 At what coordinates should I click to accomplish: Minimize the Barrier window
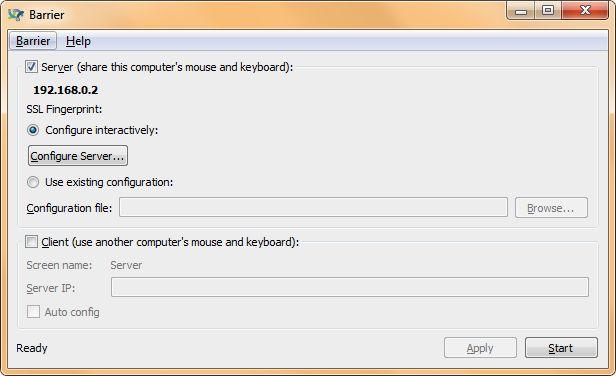(520, 11)
